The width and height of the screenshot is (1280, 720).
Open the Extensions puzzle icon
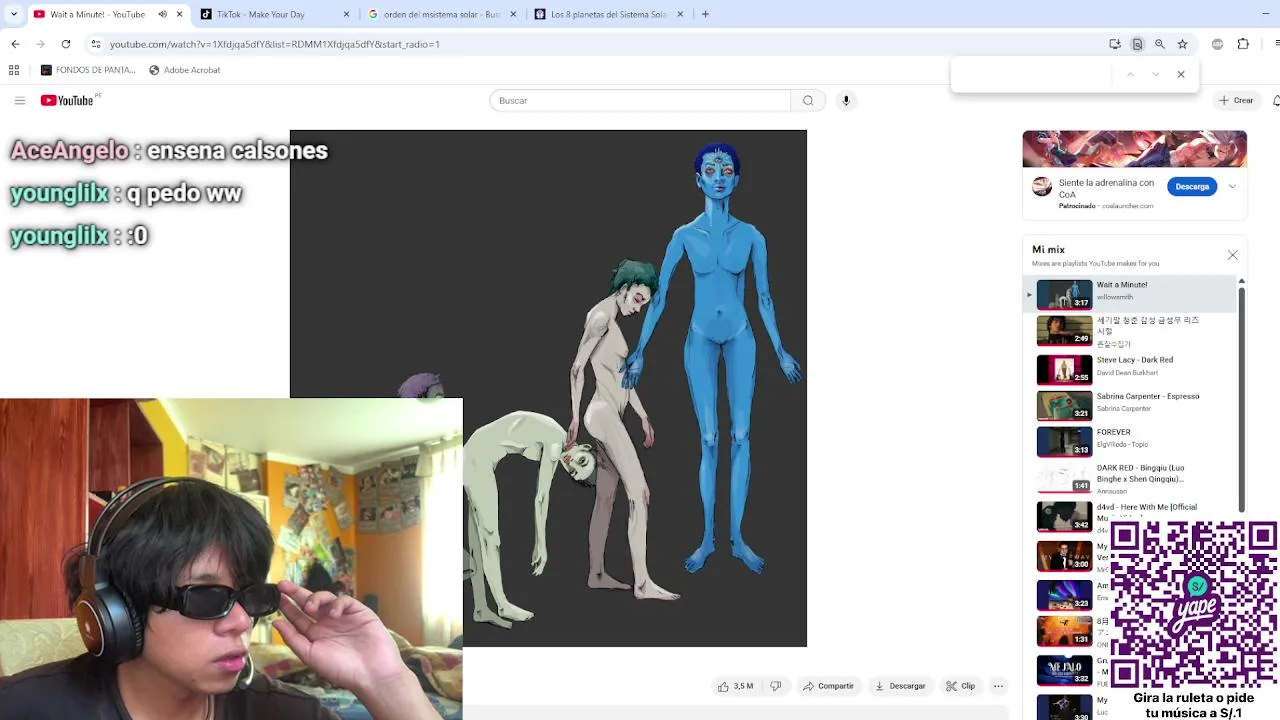pyautogui.click(x=1243, y=44)
